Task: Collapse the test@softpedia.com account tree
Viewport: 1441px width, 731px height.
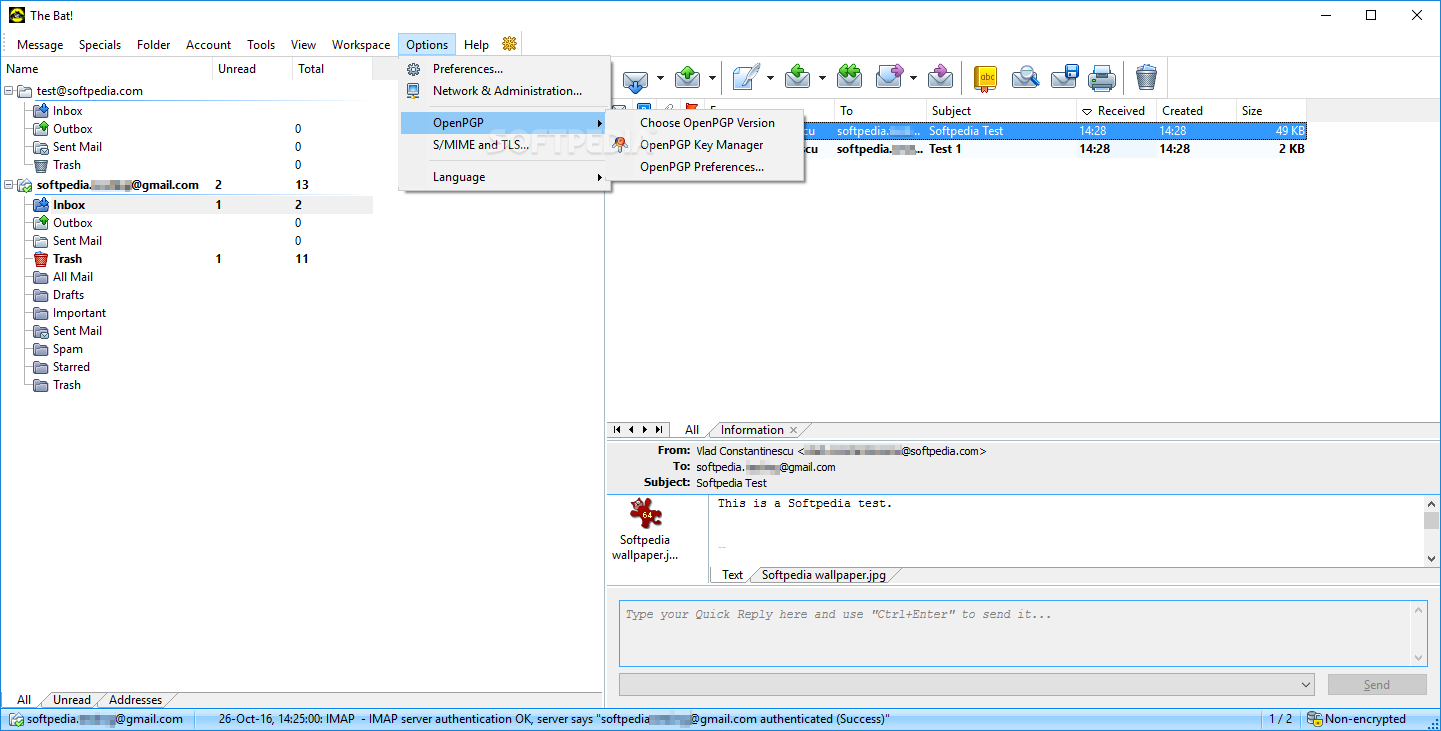Action: (9, 91)
